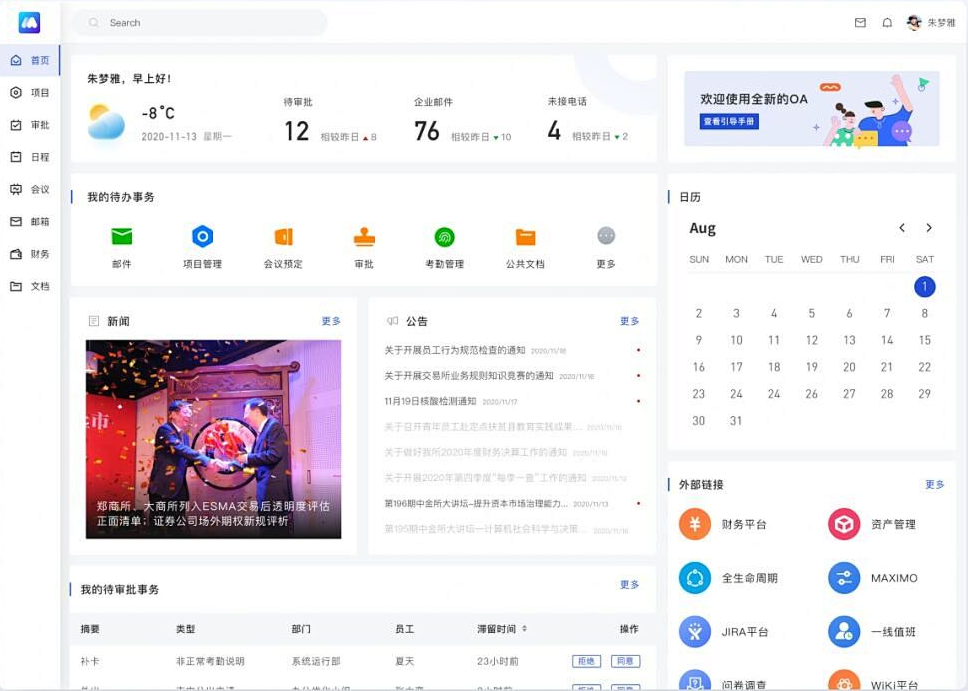Open the 项目管理 hexagon icon
The height and width of the screenshot is (691, 968).
point(202,236)
